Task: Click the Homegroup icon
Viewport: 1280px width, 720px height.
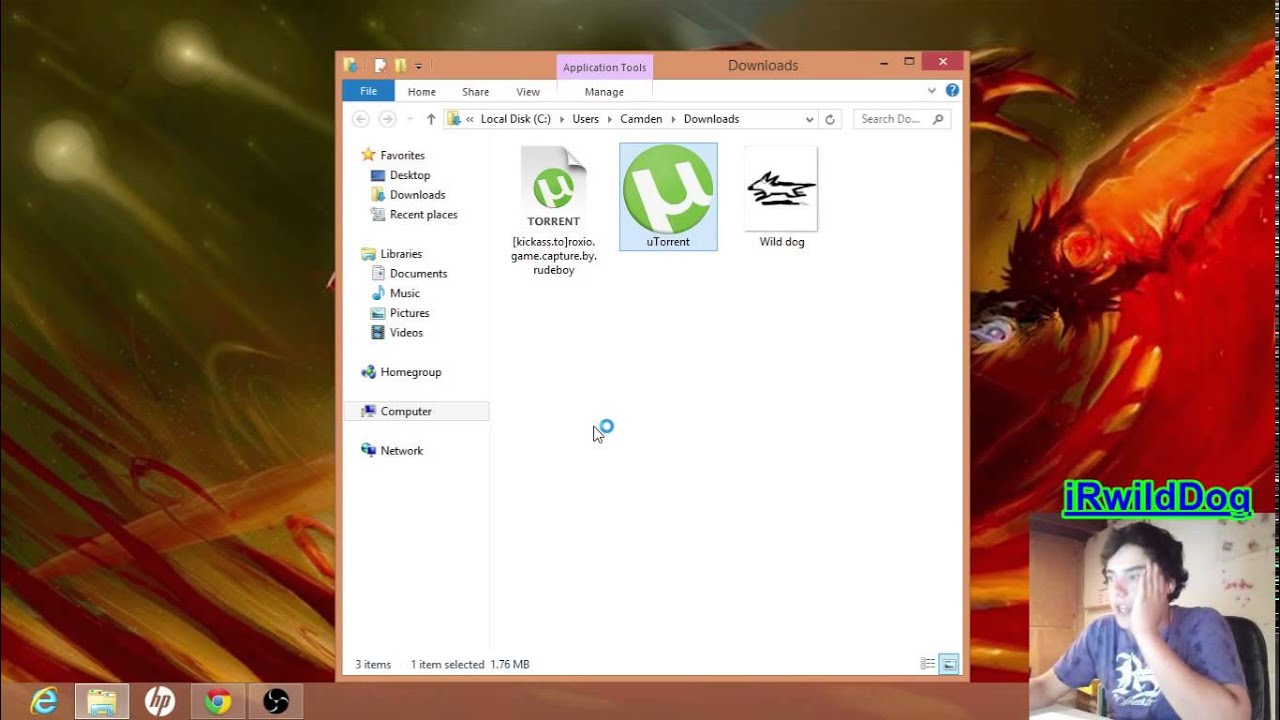Action: [368, 372]
